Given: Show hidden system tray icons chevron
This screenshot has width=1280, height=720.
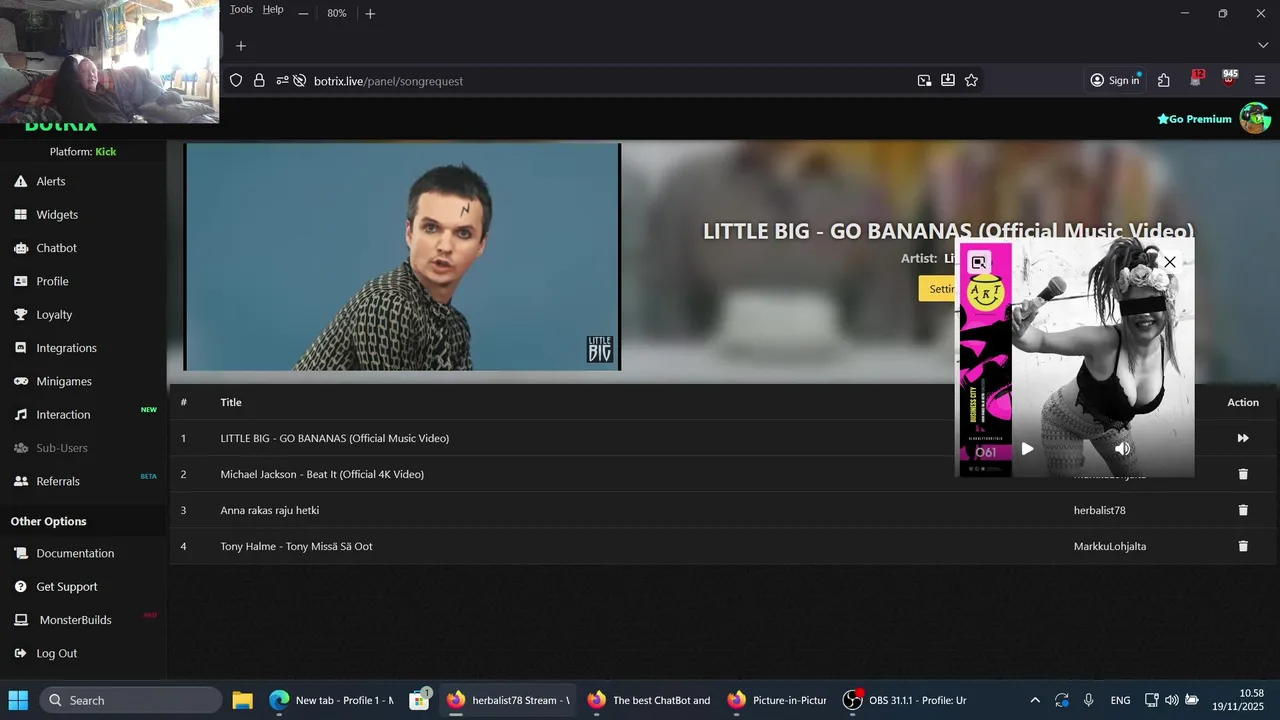Looking at the screenshot, I should click(1035, 700).
